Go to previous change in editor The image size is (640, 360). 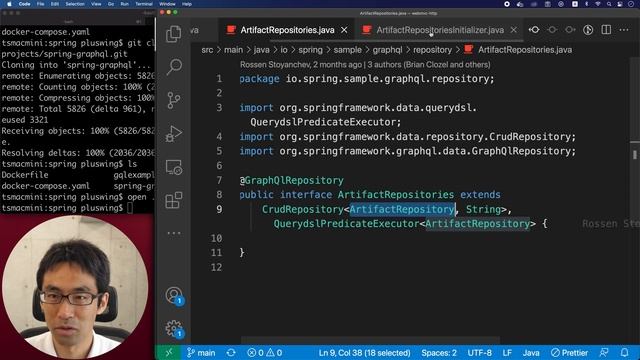pyautogui.click(x=534, y=30)
